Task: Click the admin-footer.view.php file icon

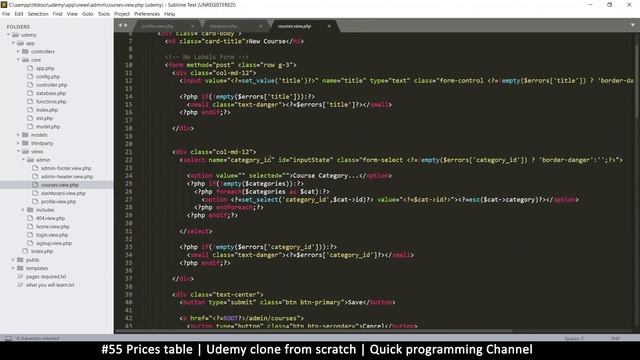Action: (x=35, y=168)
